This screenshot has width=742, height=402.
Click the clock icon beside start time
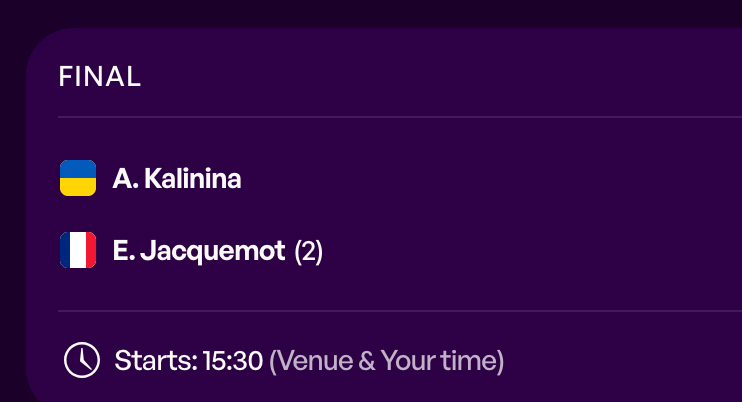(x=82, y=360)
